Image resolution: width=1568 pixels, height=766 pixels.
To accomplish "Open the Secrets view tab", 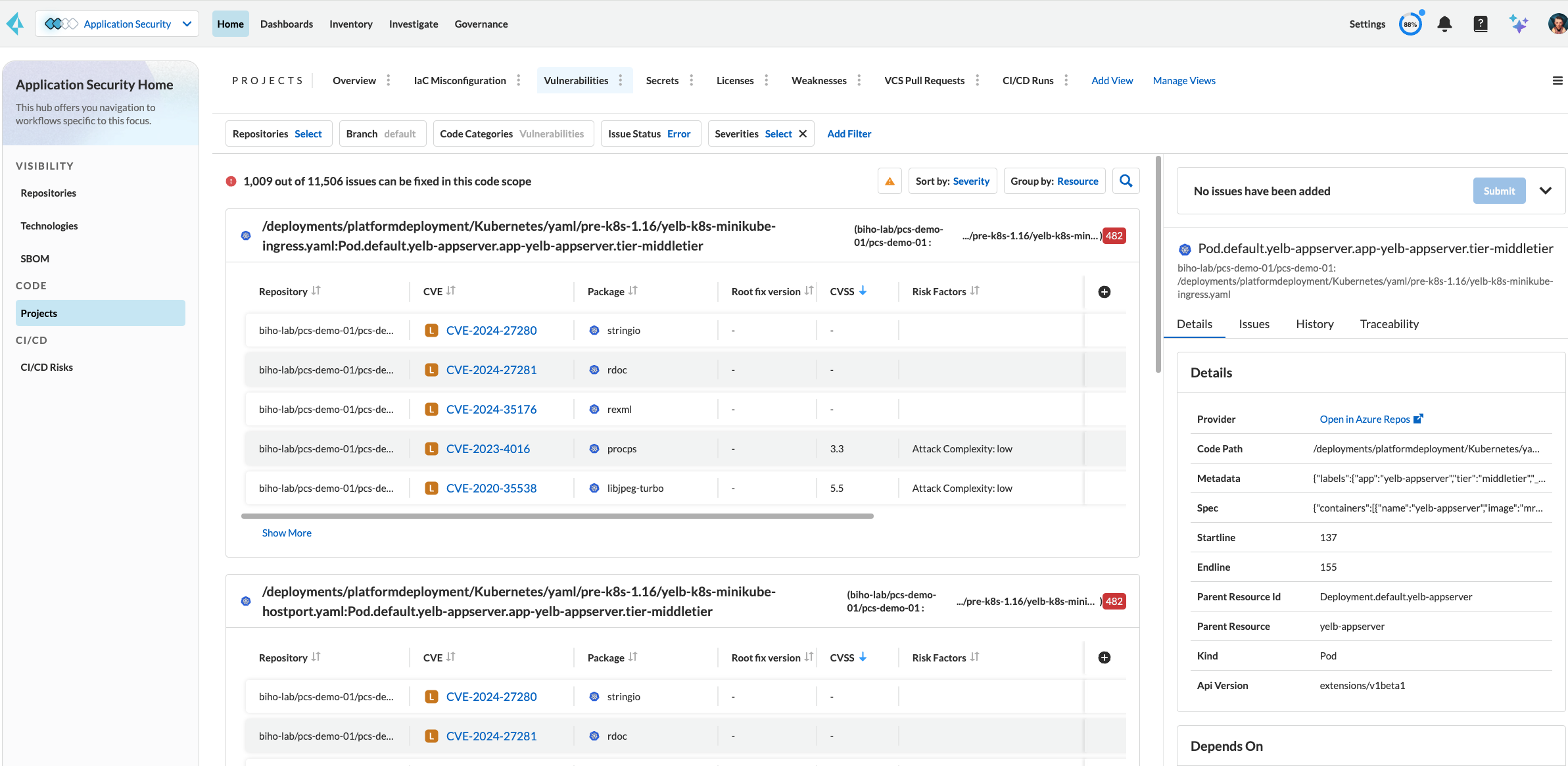I will [661, 81].
